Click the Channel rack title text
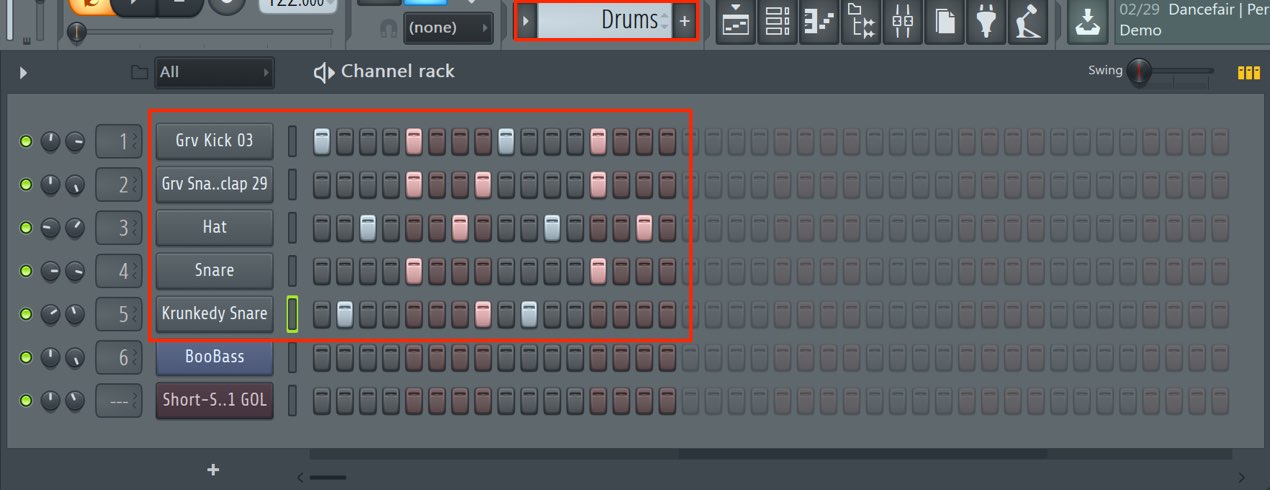 click(x=398, y=72)
